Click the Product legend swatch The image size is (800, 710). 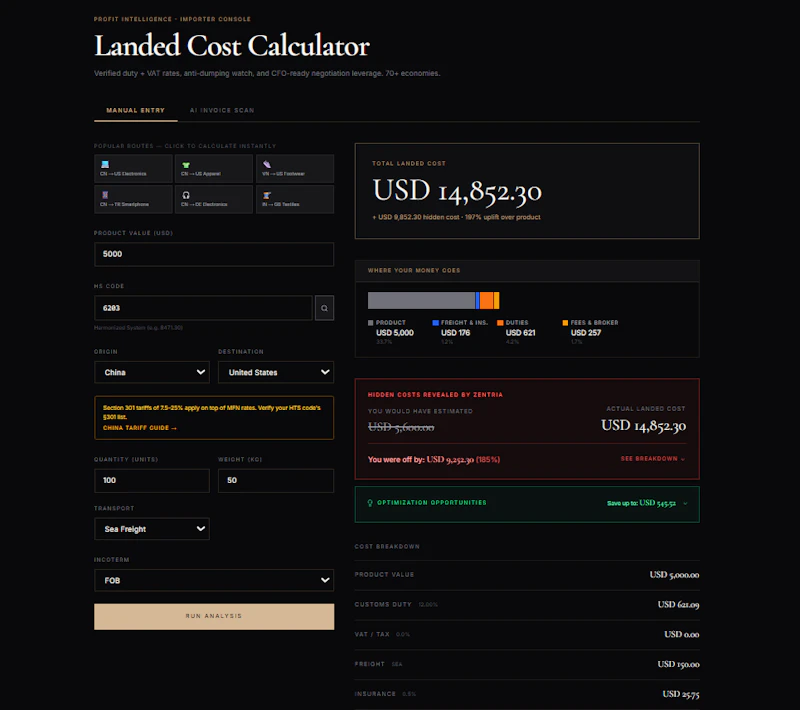(370, 323)
